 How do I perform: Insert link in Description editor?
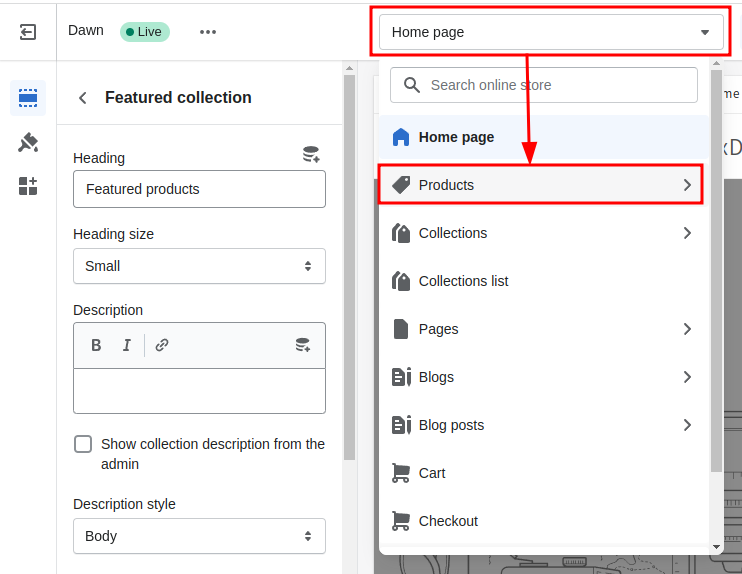pos(162,346)
